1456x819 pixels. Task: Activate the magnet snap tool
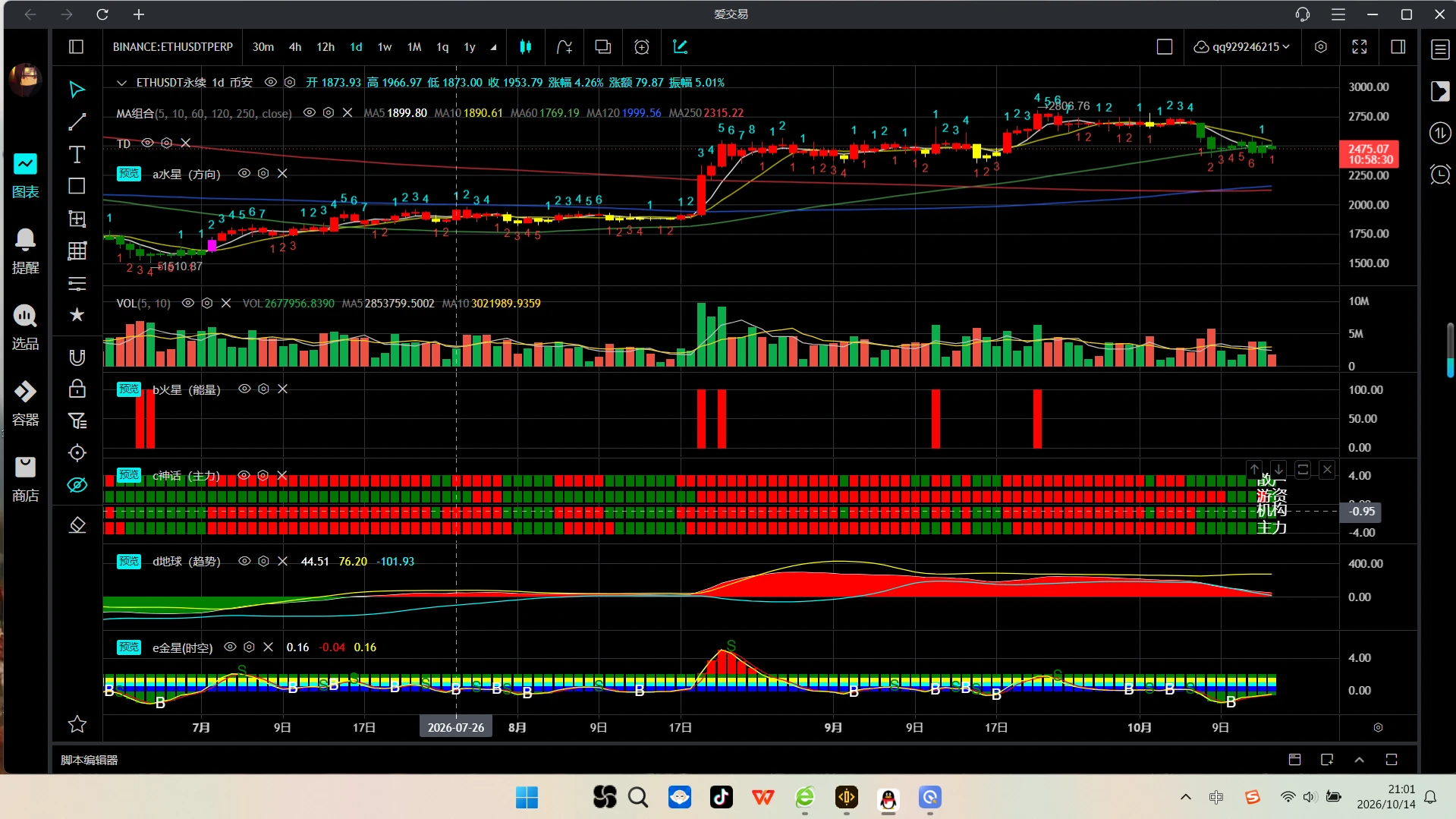pos(77,358)
